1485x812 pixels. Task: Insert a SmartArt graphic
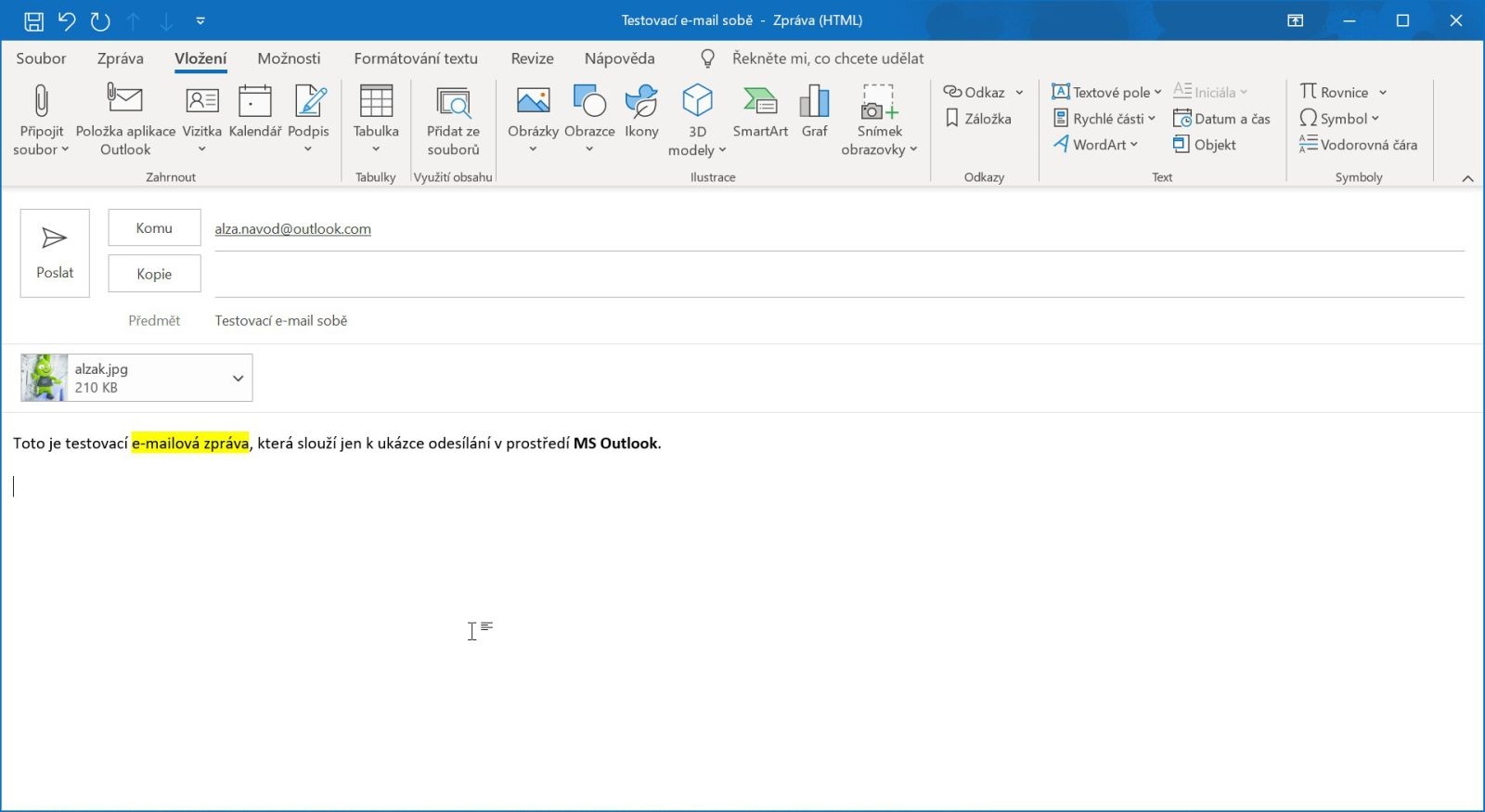pos(760,101)
